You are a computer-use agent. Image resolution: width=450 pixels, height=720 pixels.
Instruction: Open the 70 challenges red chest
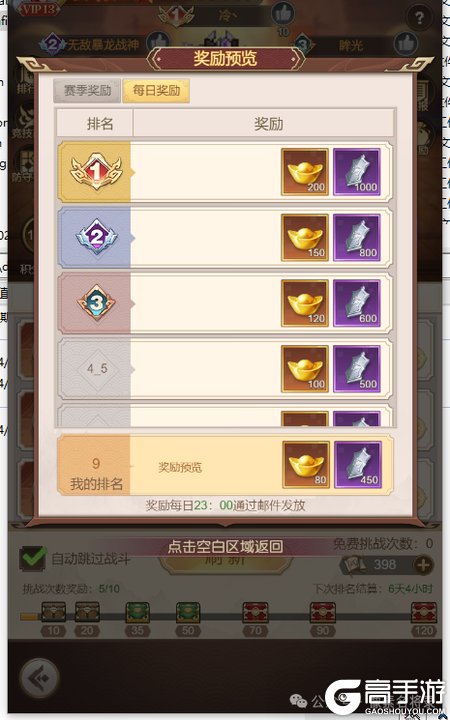tap(255, 613)
